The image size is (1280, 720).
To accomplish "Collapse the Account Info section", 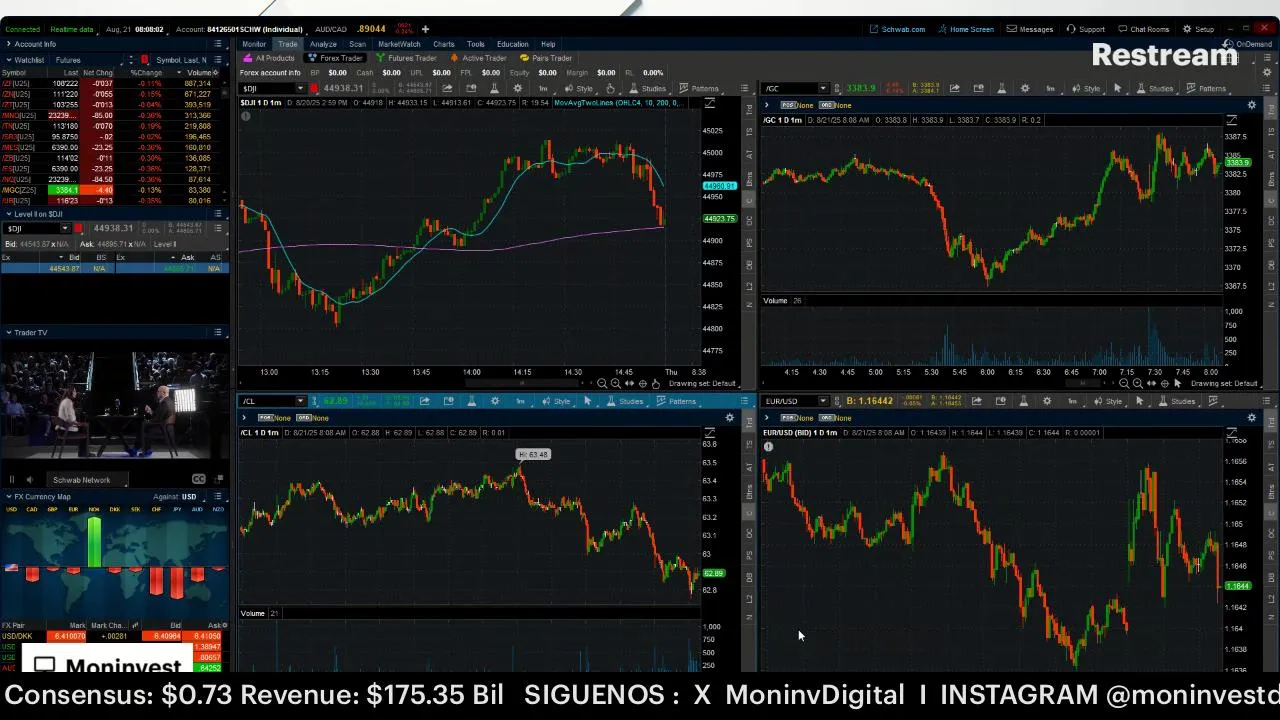I will pos(8,44).
